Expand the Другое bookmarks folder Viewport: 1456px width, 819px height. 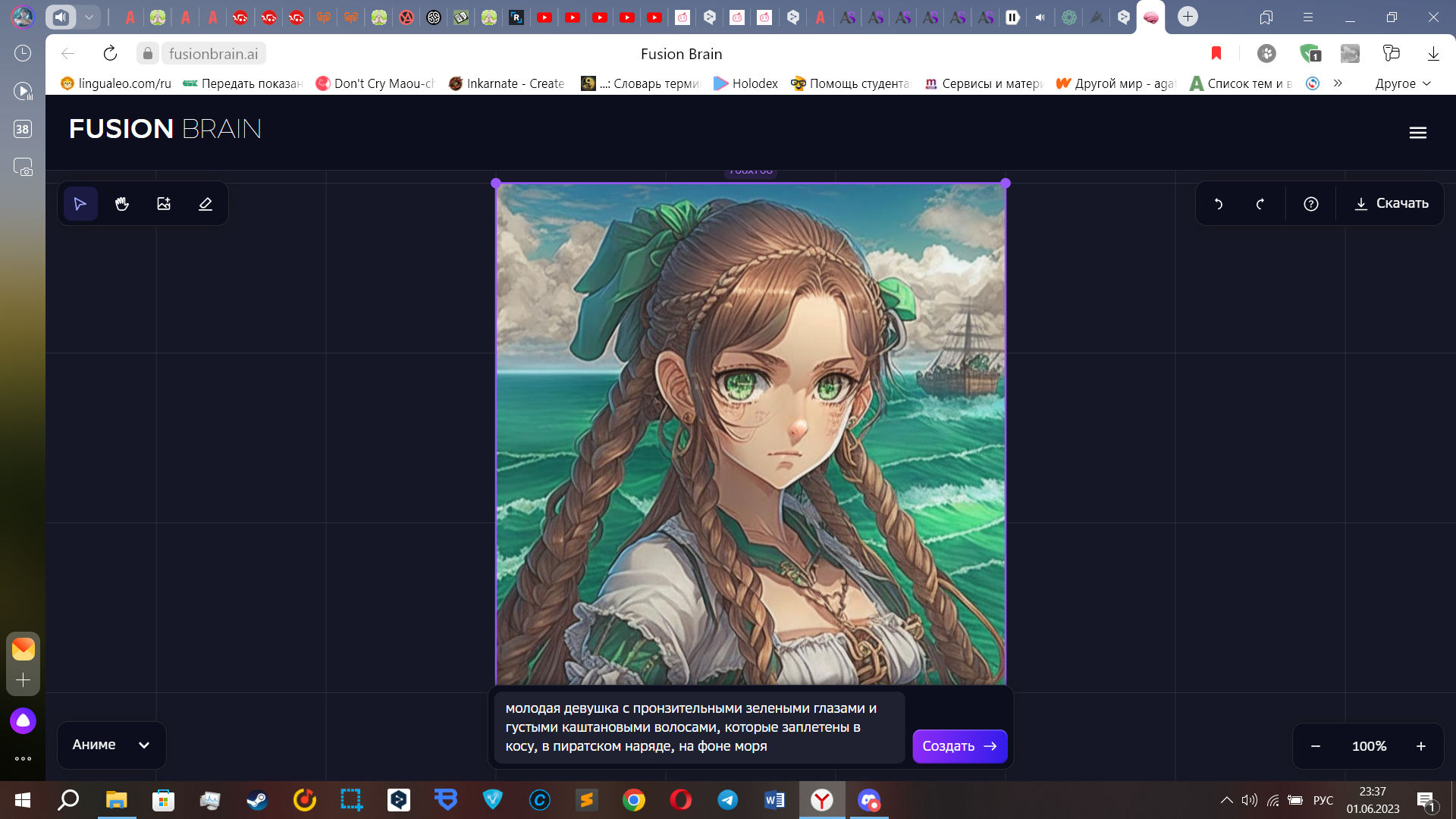[x=1402, y=83]
